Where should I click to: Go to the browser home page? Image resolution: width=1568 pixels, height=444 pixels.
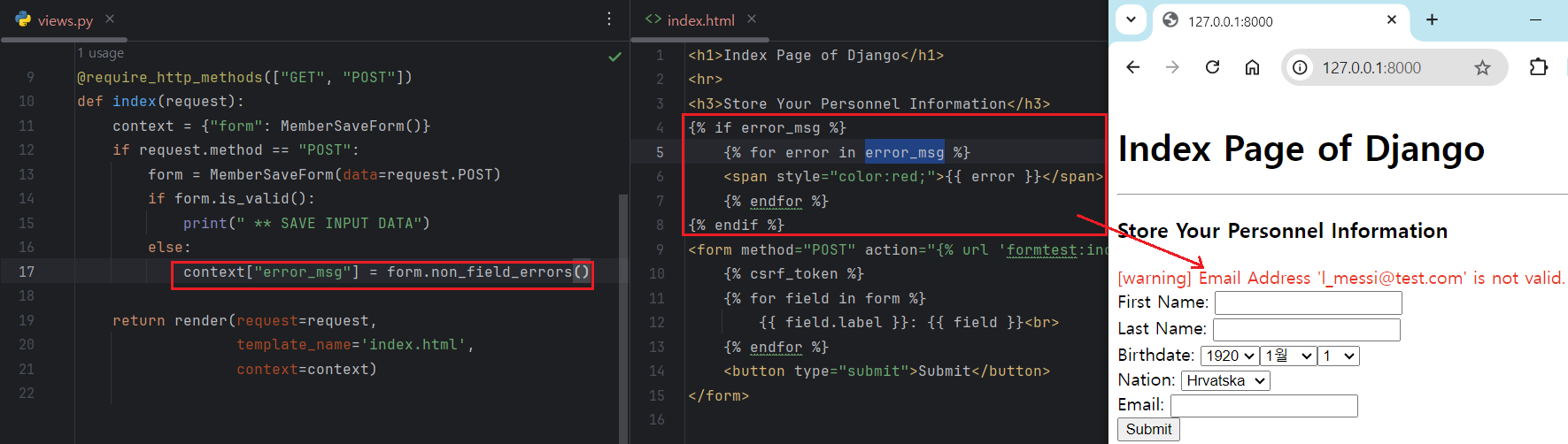coord(1252,67)
